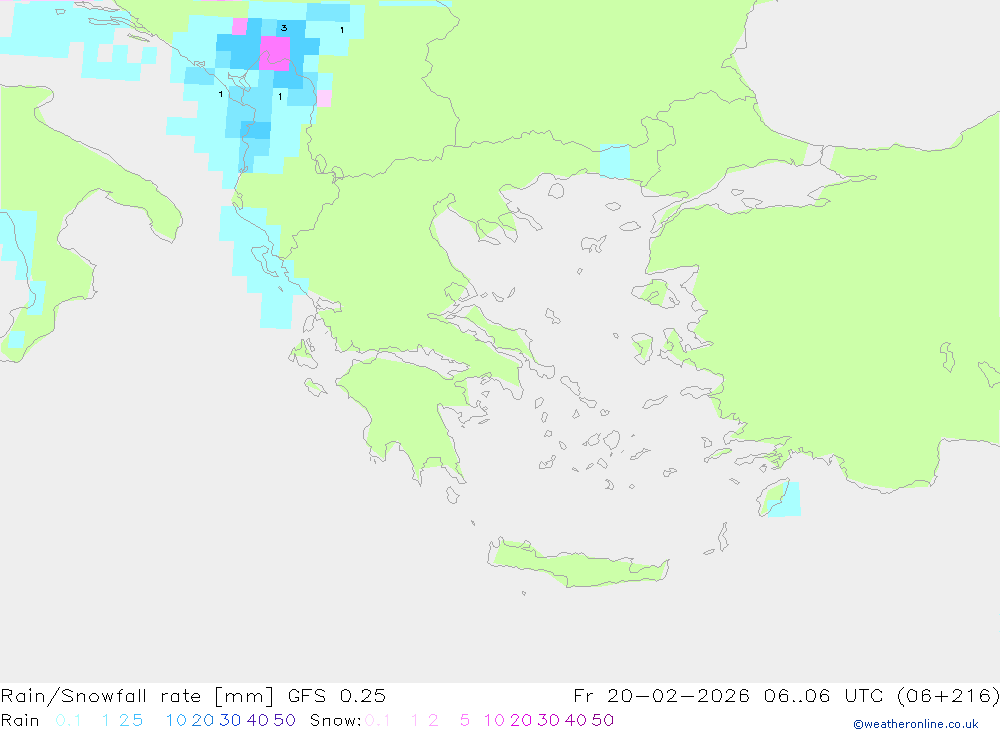The height and width of the screenshot is (733, 1000).
Task: Click the '(06+216)' forecast offset text
Action: point(948,696)
